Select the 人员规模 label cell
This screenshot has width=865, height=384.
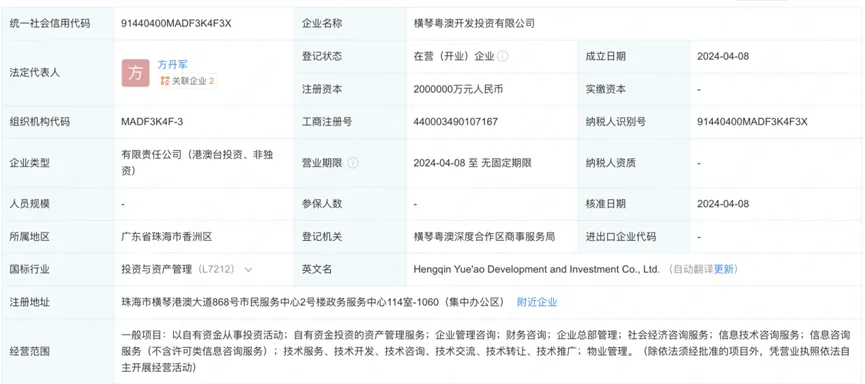pyautogui.click(x=58, y=204)
